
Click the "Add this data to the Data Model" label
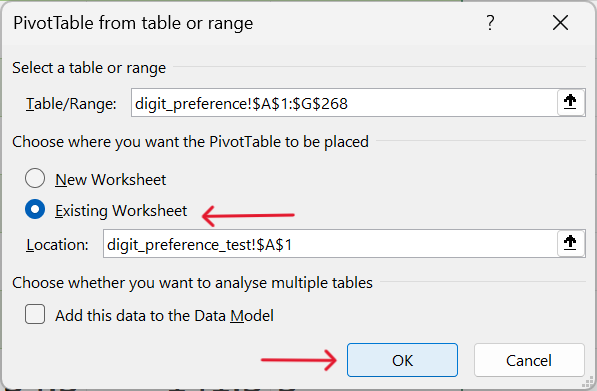tap(164, 316)
